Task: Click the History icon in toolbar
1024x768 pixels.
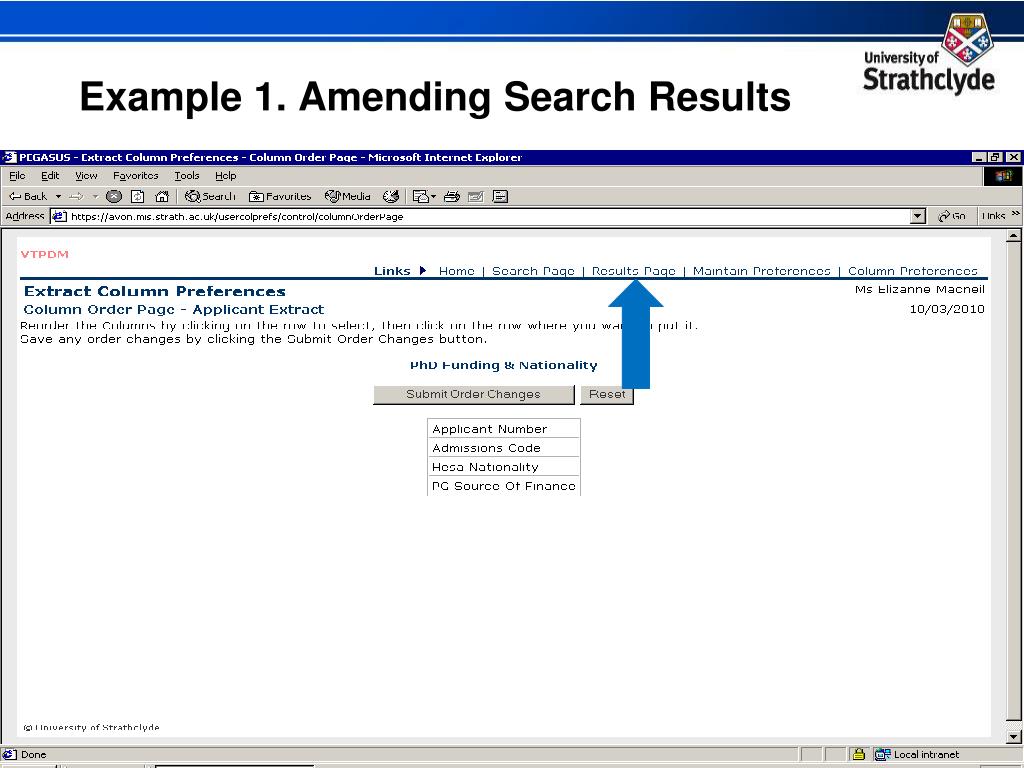Action: point(391,196)
